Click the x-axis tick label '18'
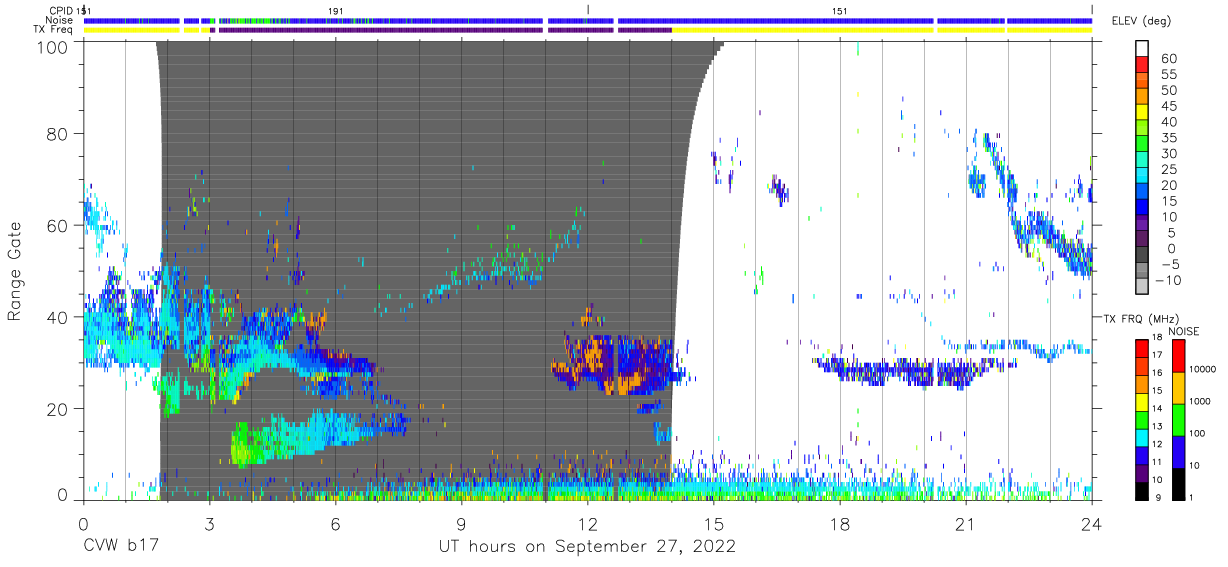The image size is (1228, 567). tap(839, 523)
